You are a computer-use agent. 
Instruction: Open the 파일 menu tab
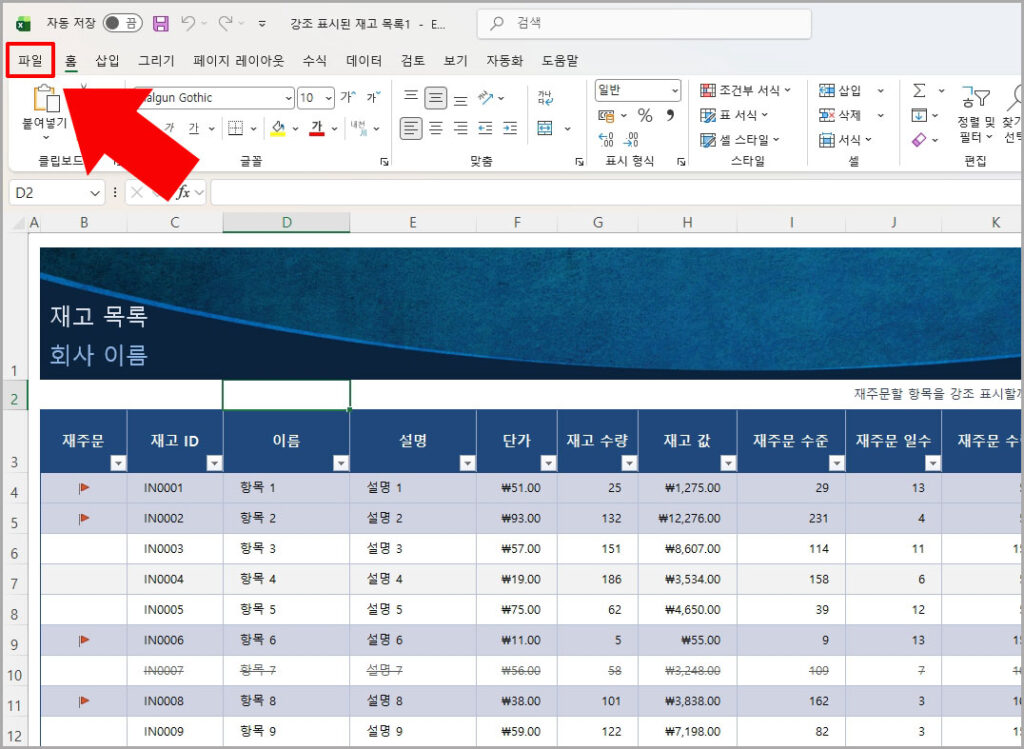30,61
